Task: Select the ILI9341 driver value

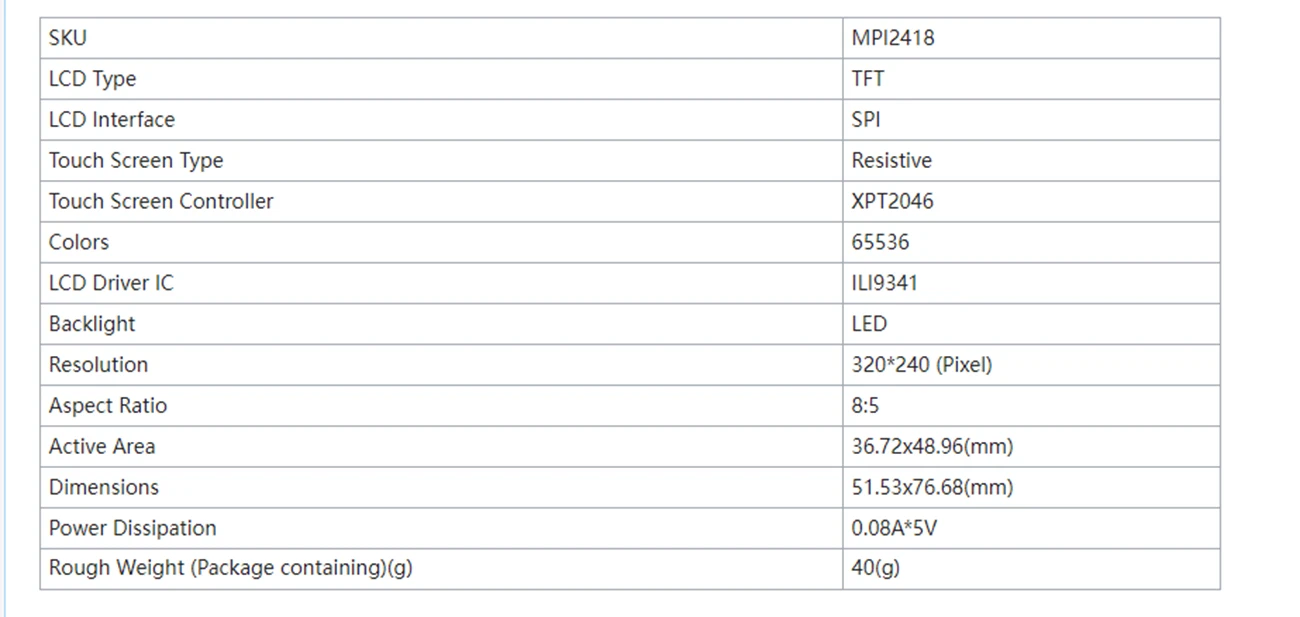Action: pyautogui.click(x=884, y=283)
